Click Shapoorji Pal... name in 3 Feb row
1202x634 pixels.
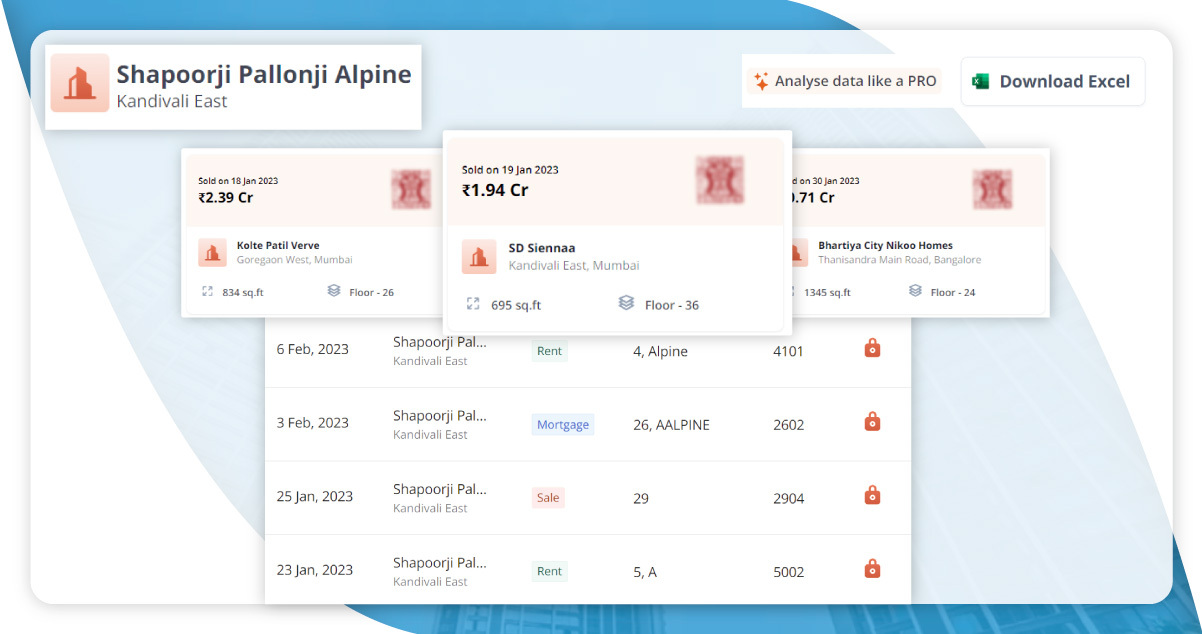coord(440,415)
